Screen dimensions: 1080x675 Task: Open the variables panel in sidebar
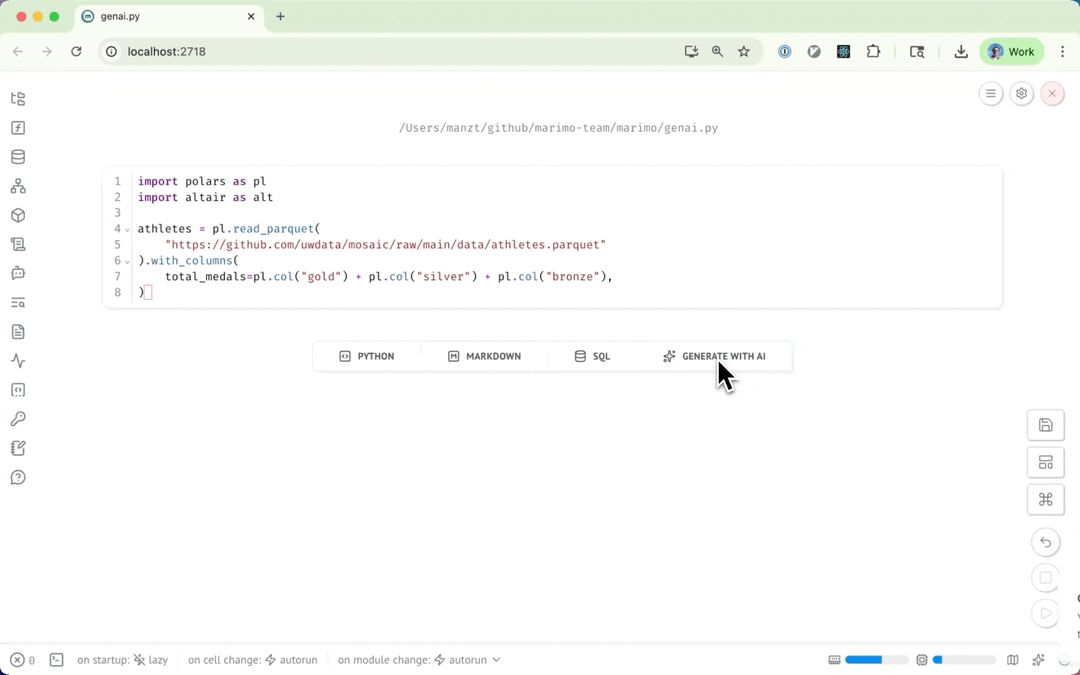click(18, 128)
